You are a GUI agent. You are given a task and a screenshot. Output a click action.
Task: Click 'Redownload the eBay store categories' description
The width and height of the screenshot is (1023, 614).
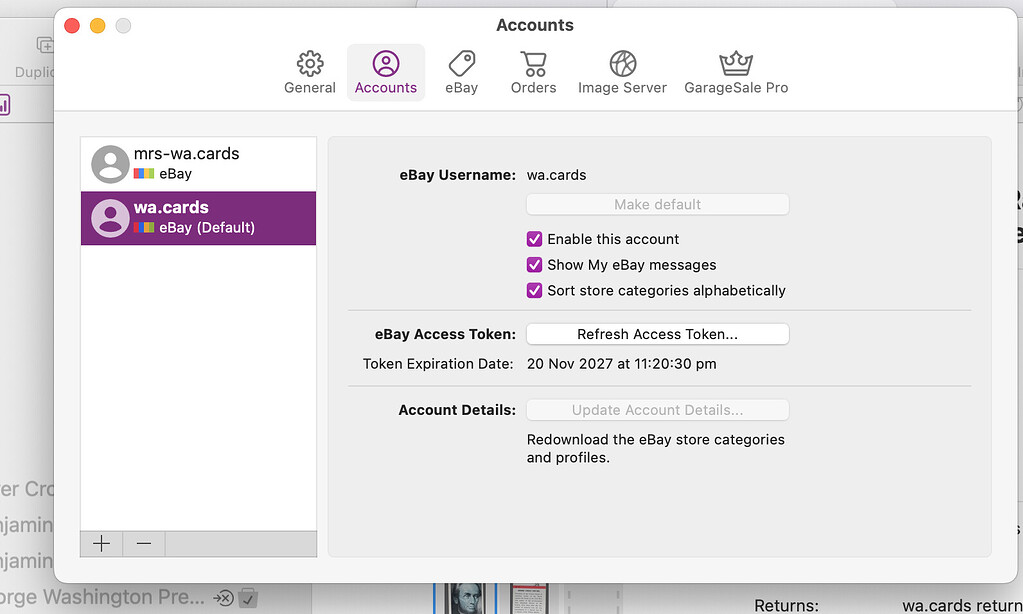coord(656,448)
